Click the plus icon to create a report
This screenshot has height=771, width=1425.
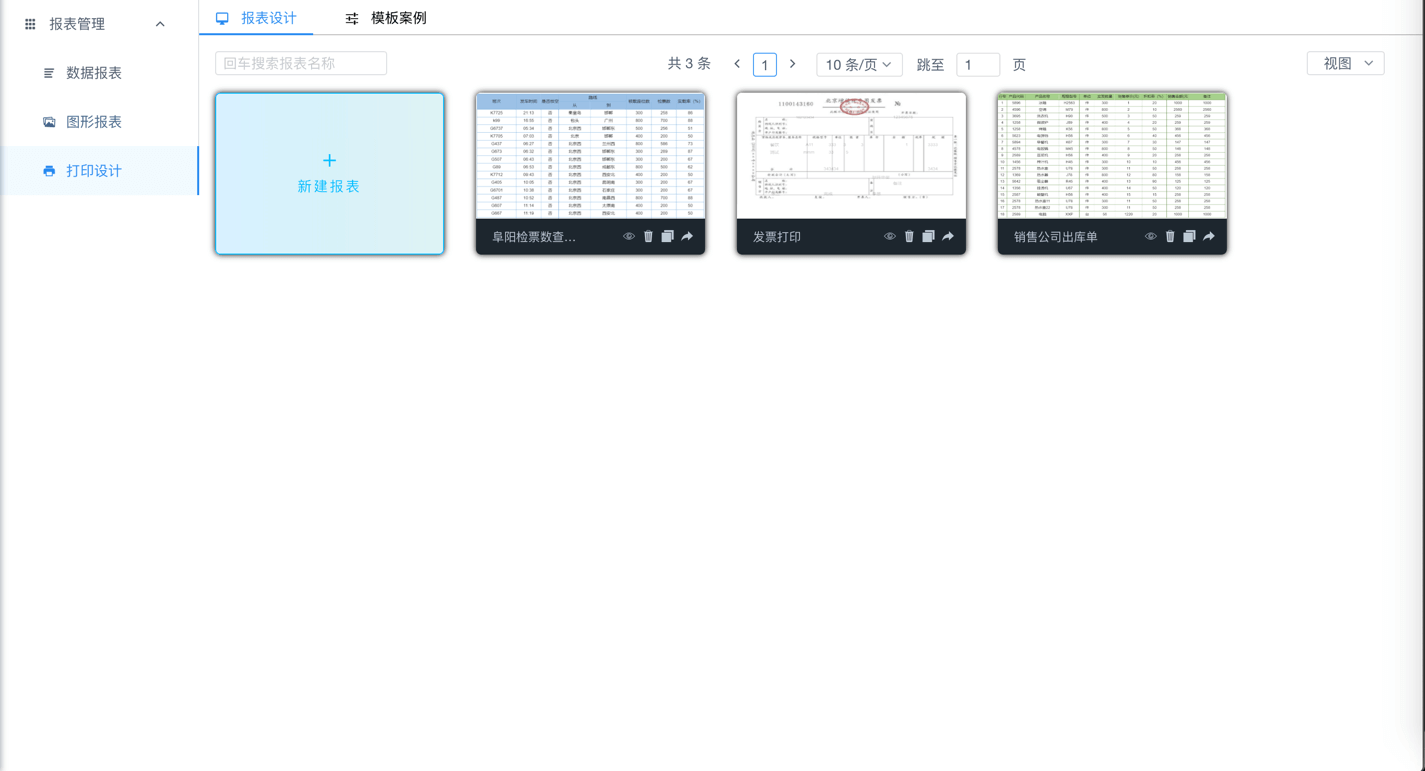(329, 160)
